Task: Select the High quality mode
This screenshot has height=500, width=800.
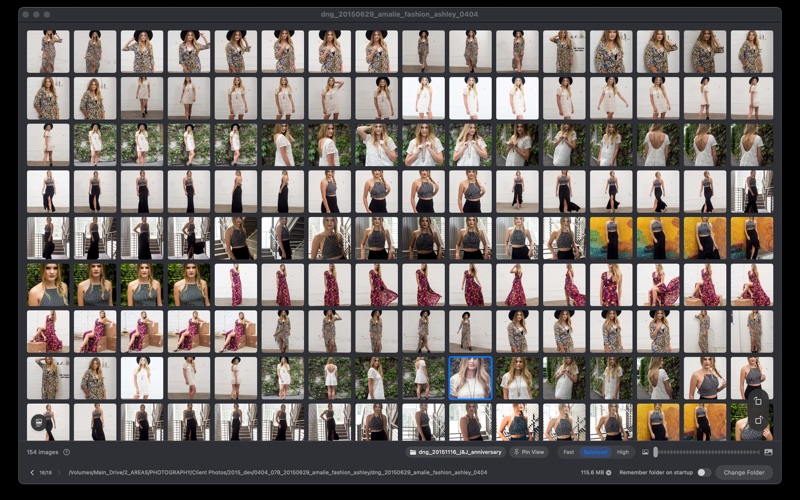Action: click(622, 452)
